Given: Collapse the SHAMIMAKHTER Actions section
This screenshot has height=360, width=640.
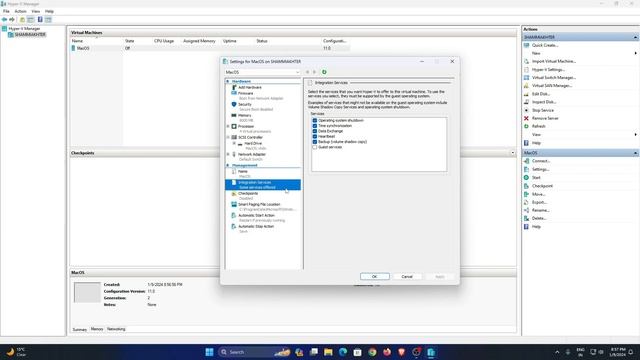Looking at the screenshot, I should pyautogui.click(x=636, y=38).
